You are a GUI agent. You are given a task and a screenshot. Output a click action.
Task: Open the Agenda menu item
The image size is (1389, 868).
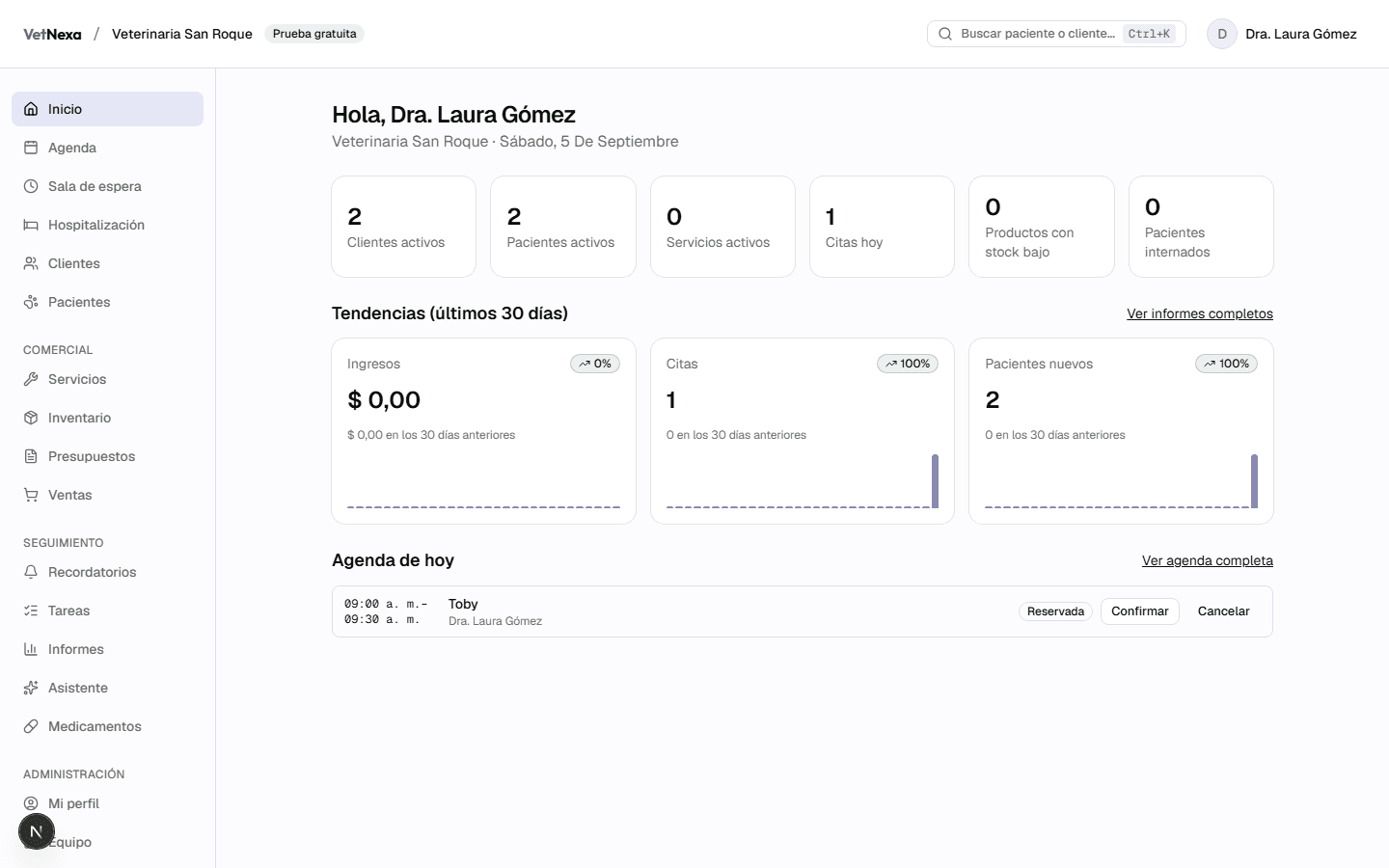click(107, 148)
